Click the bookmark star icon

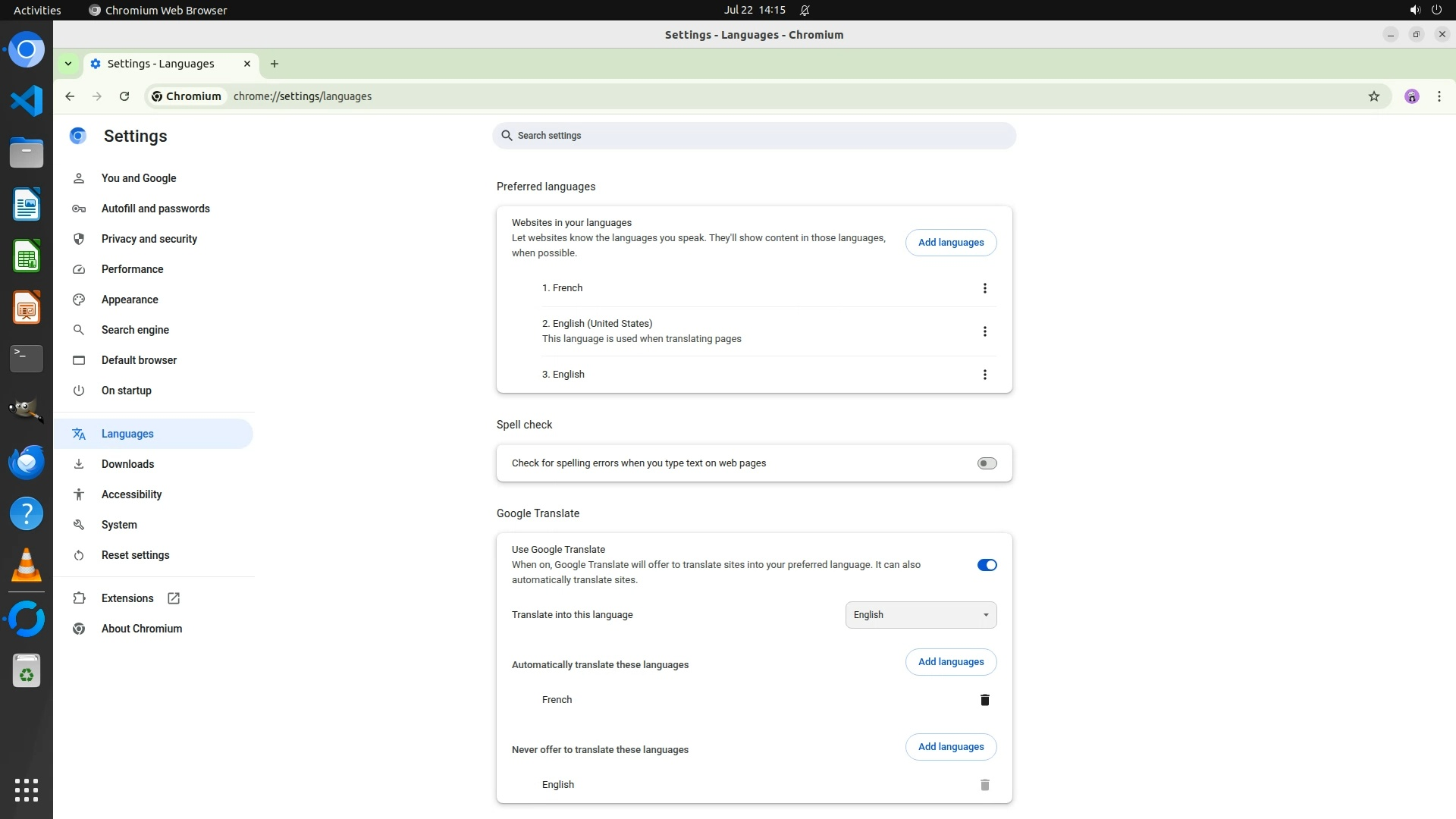pyautogui.click(x=1373, y=96)
